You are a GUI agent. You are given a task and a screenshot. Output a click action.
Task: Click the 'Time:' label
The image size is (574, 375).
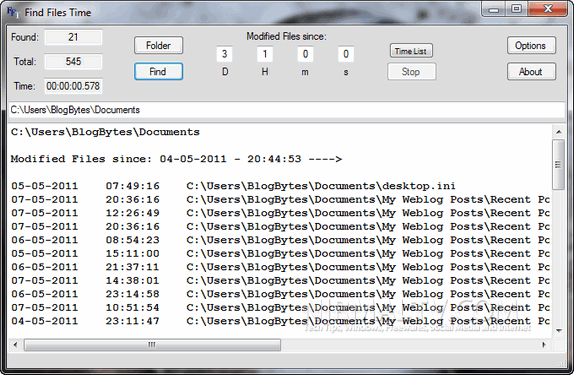coord(25,86)
